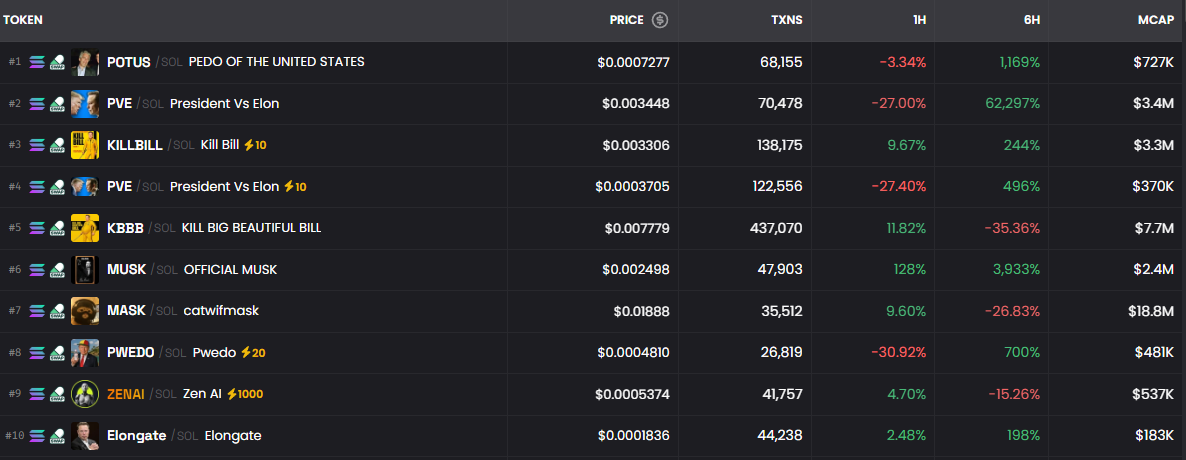Click the PumpSwap icon in KILLBILL row
The width and height of the screenshot is (1186, 460).
click(58, 145)
